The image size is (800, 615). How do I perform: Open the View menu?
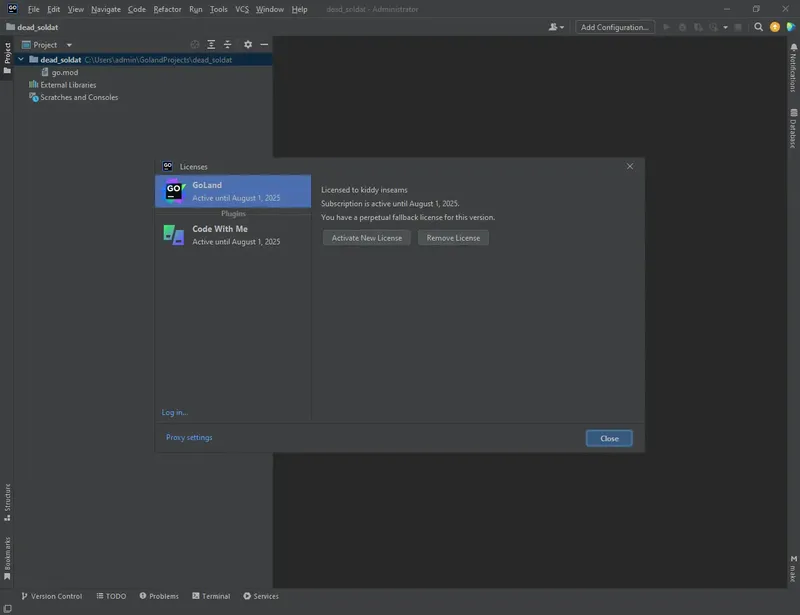coord(76,9)
